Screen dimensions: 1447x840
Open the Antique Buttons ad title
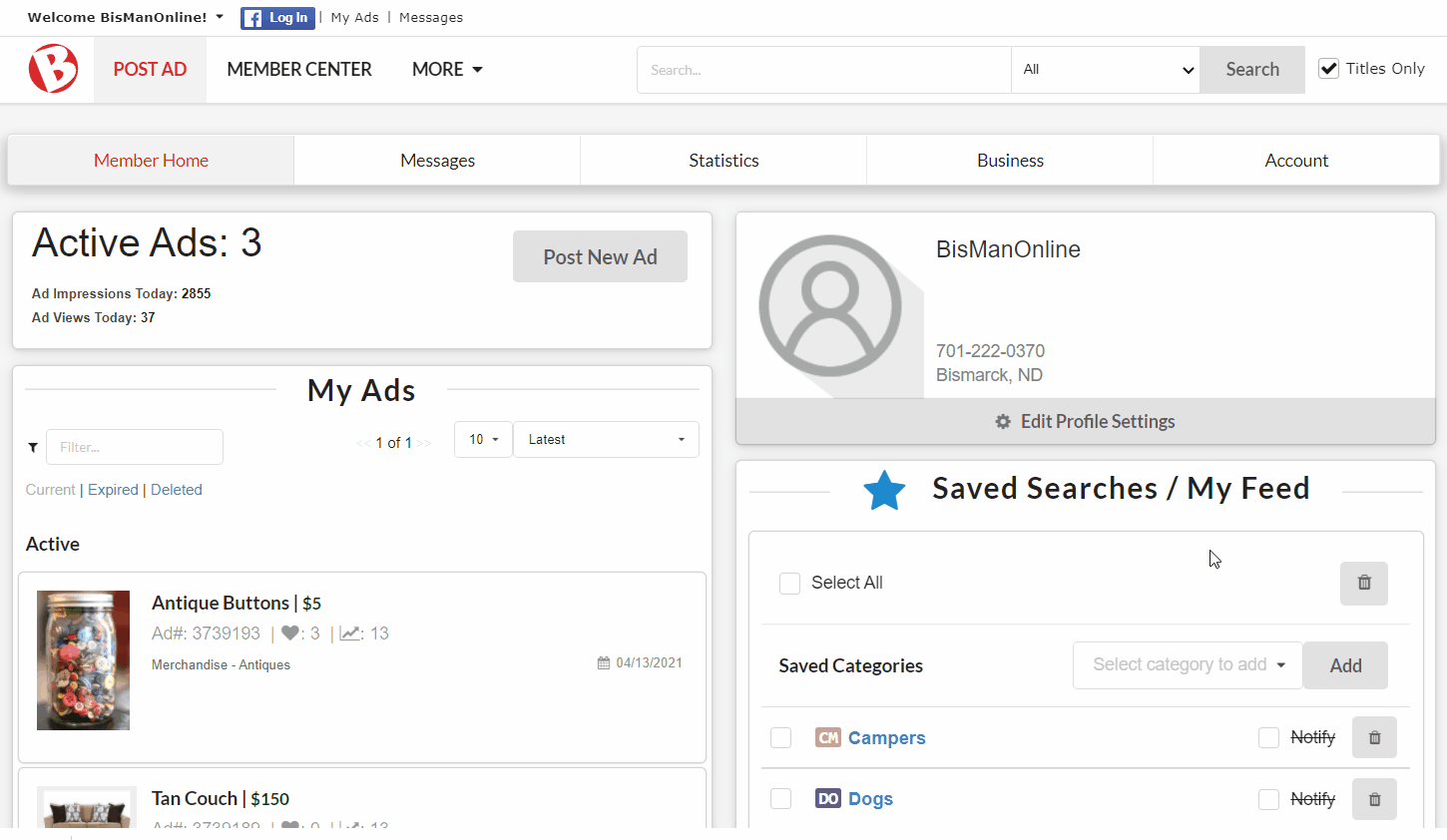click(x=221, y=603)
